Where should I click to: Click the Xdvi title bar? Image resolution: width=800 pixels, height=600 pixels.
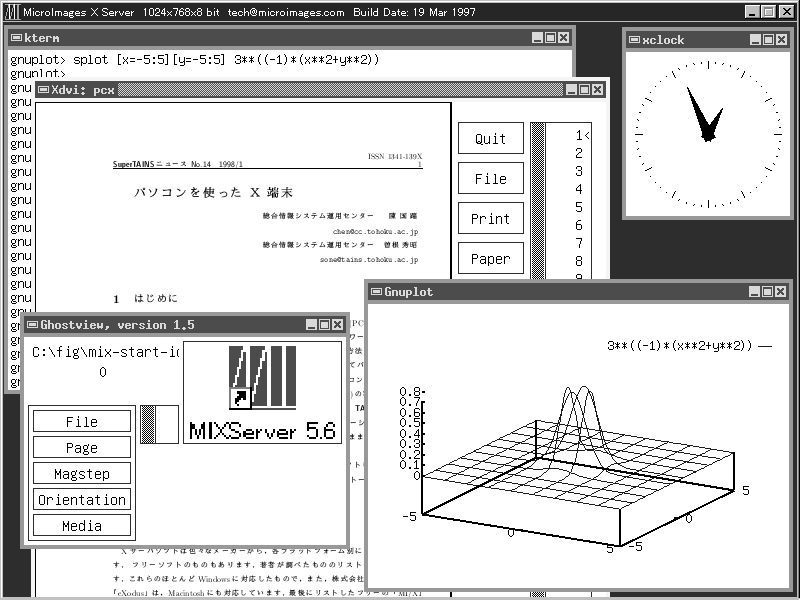point(321,90)
